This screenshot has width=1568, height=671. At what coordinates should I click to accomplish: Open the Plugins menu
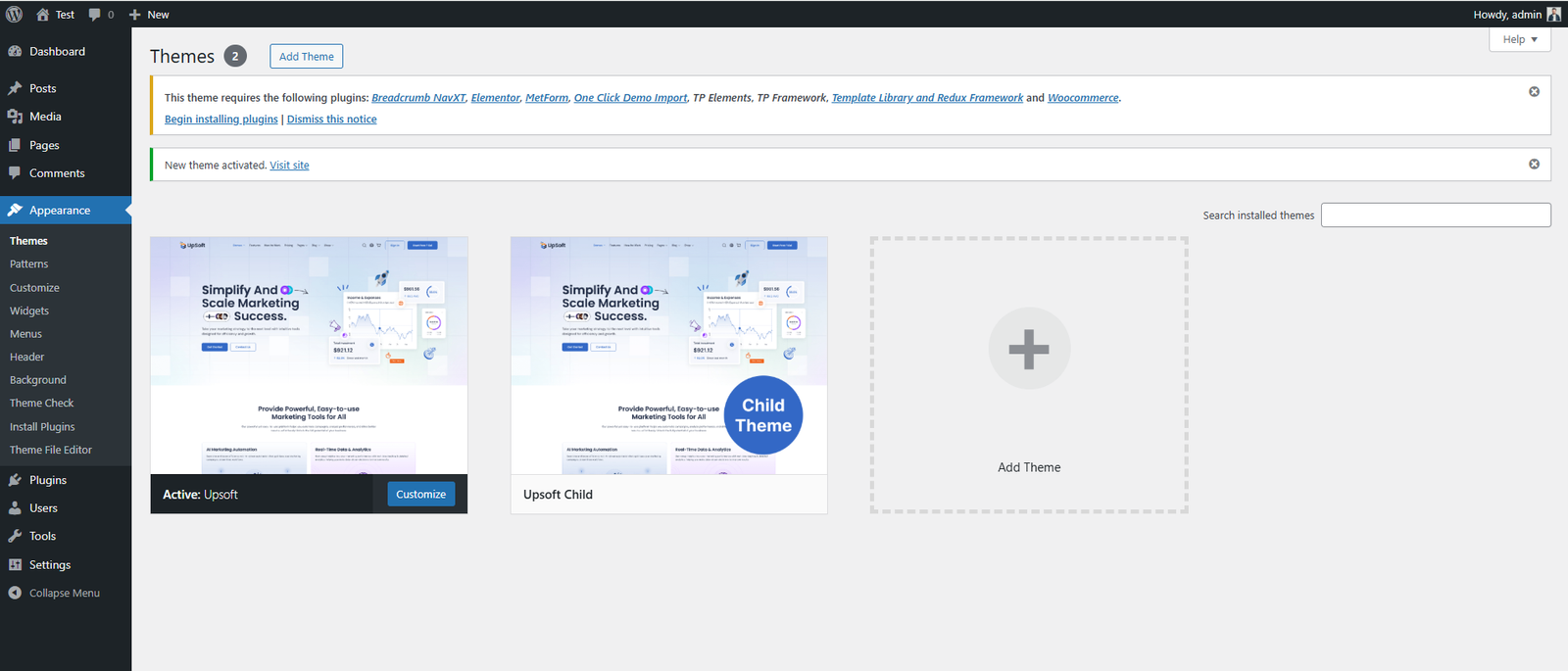tap(47, 480)
